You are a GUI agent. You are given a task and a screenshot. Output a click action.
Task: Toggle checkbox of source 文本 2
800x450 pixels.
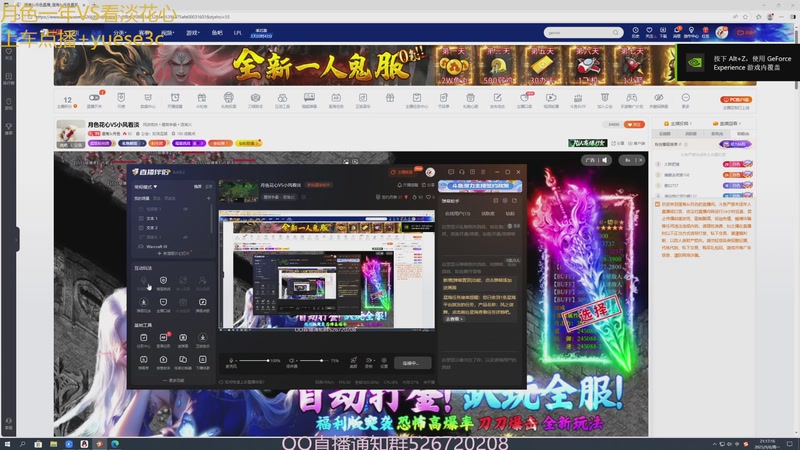tap(141, 228)
